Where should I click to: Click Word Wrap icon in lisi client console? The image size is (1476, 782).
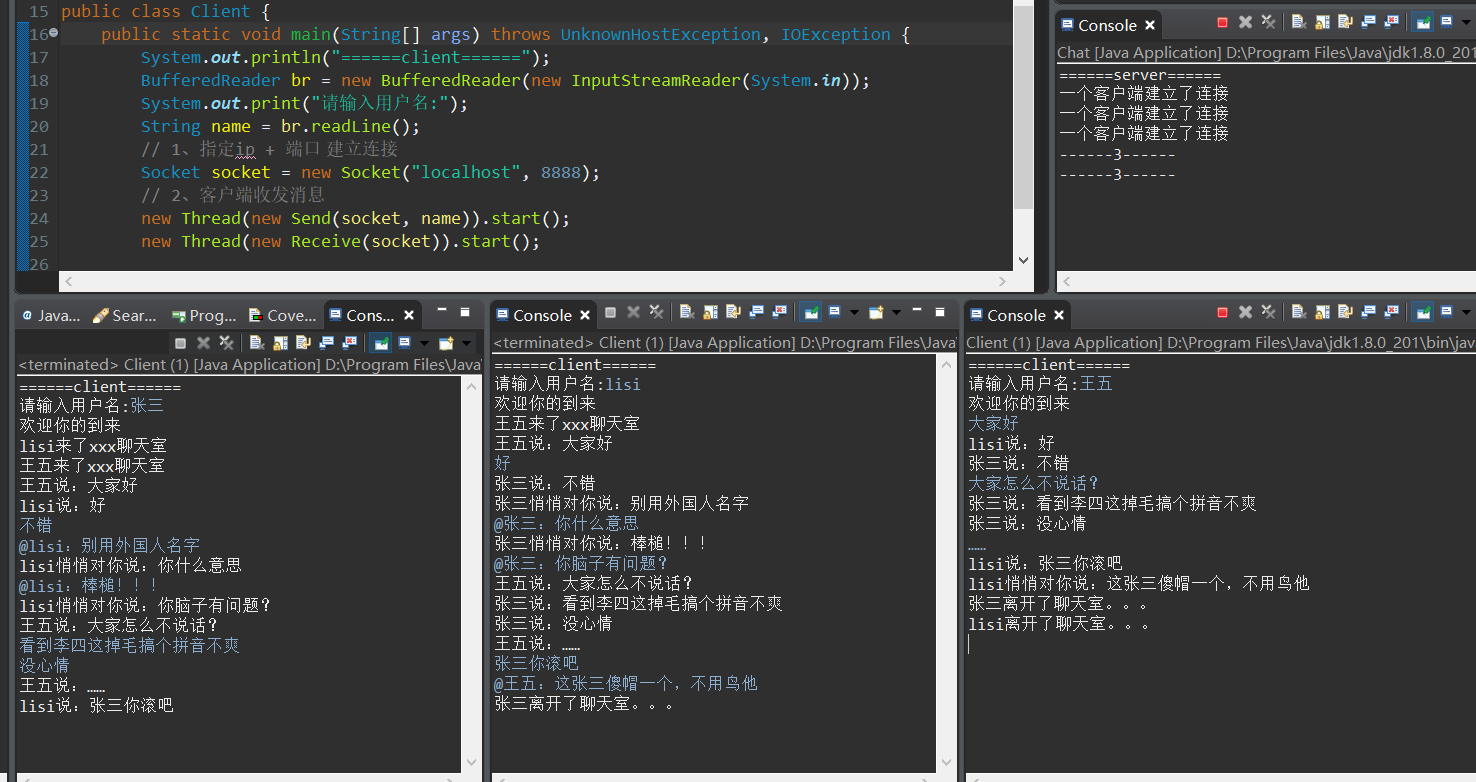point(733,313)
